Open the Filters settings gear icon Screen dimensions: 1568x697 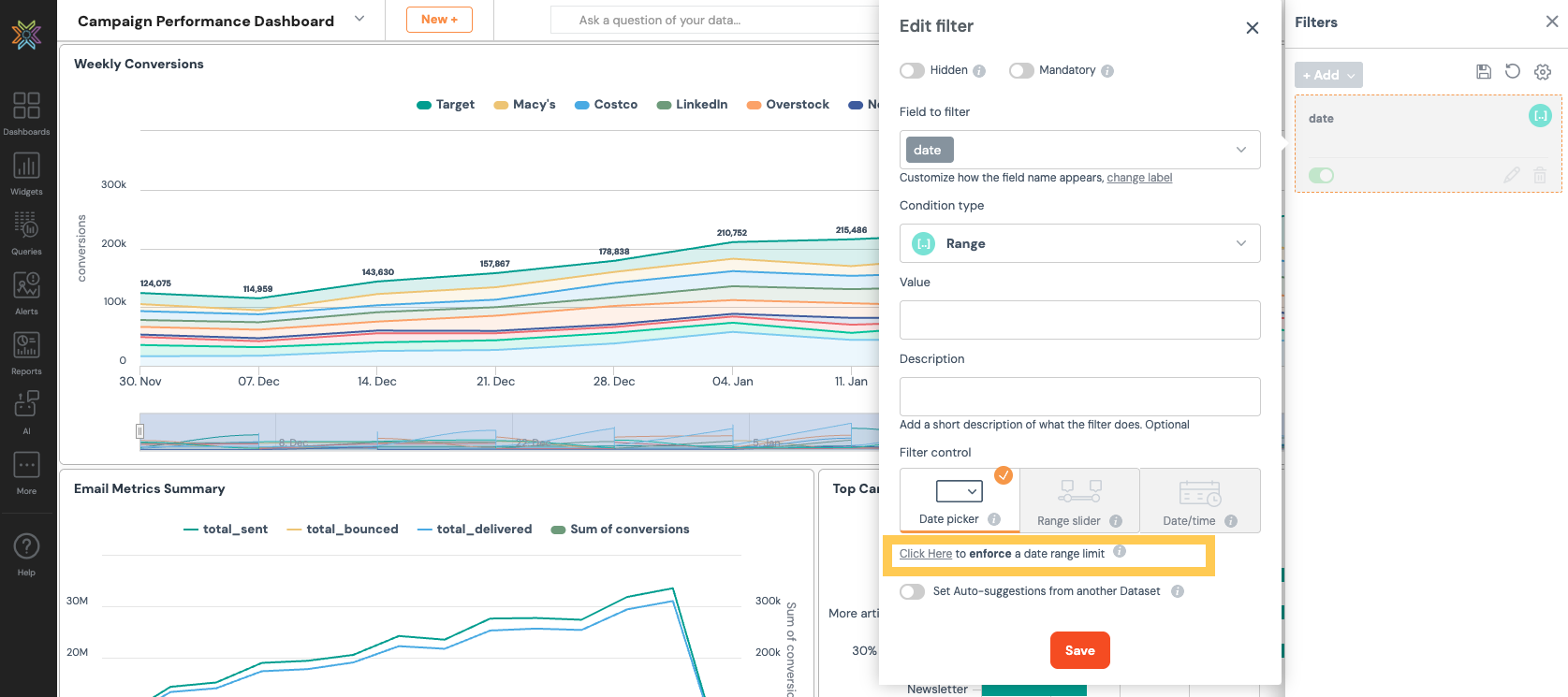click(1543, 72)
